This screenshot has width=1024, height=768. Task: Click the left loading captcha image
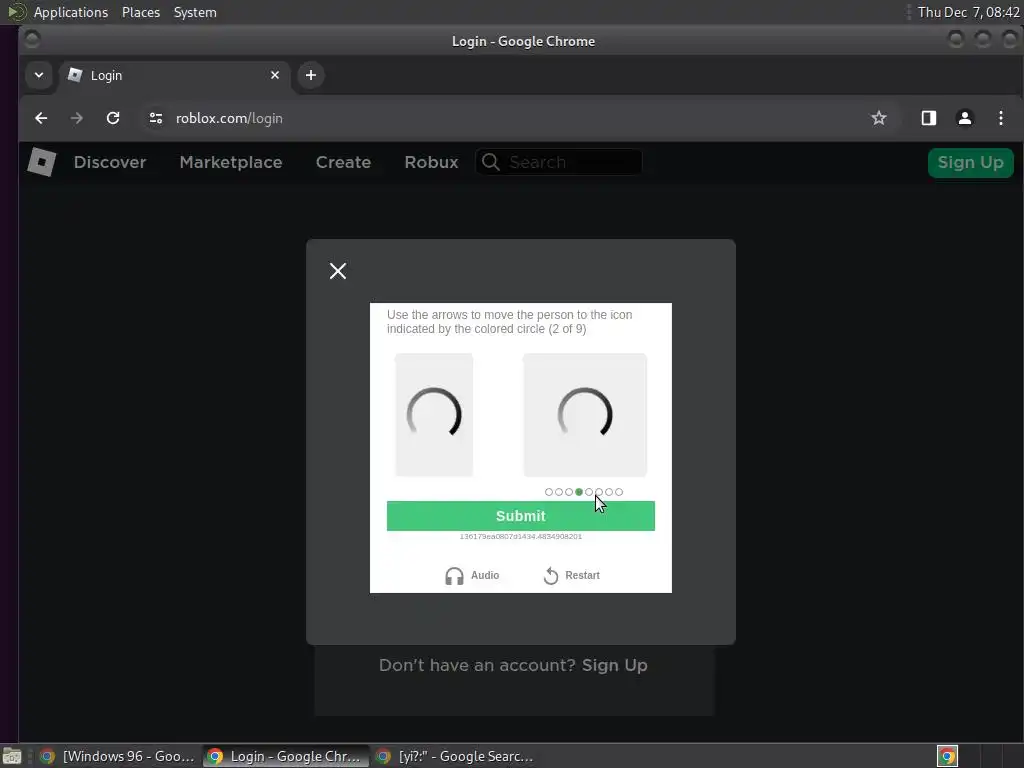click(434, 415)
